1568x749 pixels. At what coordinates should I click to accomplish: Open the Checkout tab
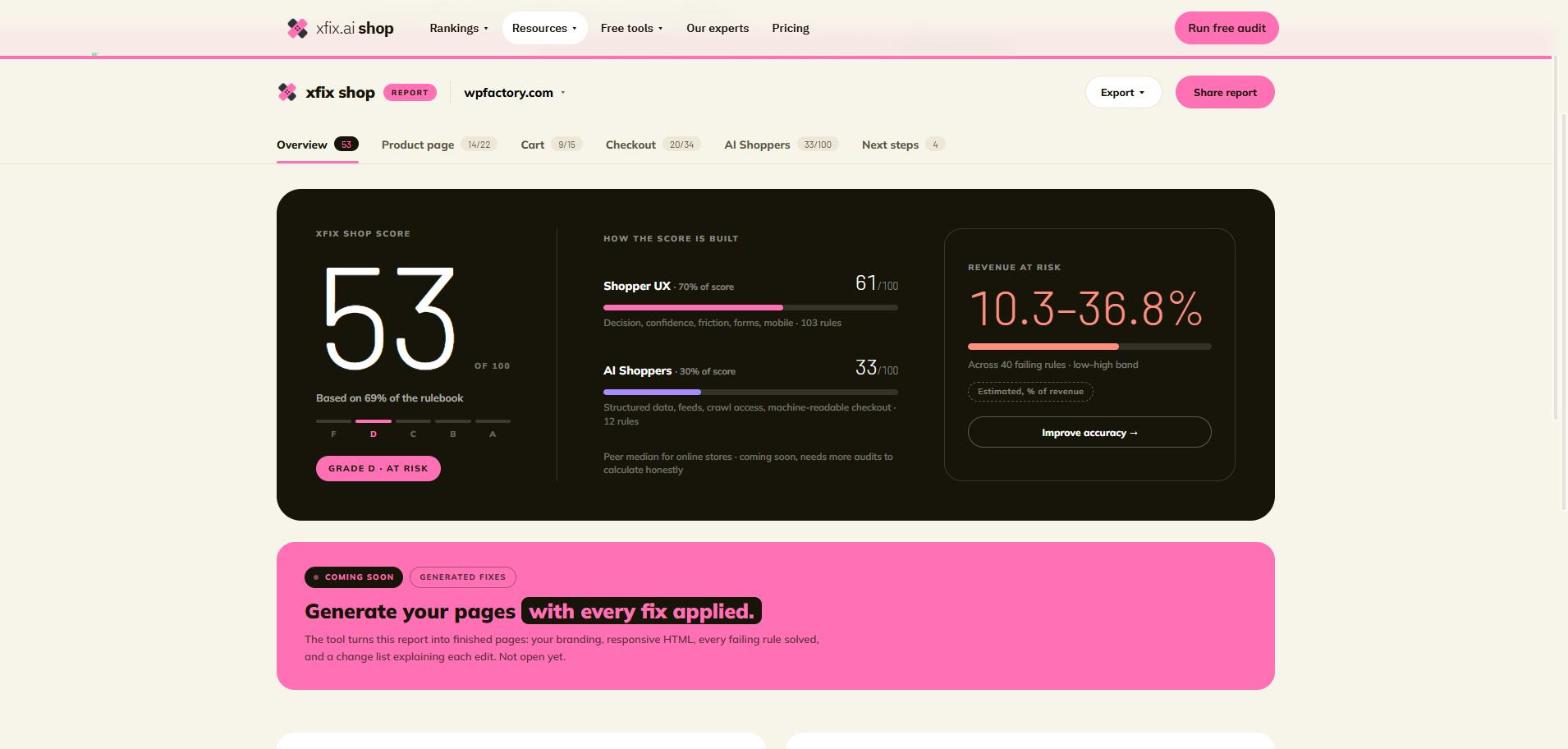(653, 144)
